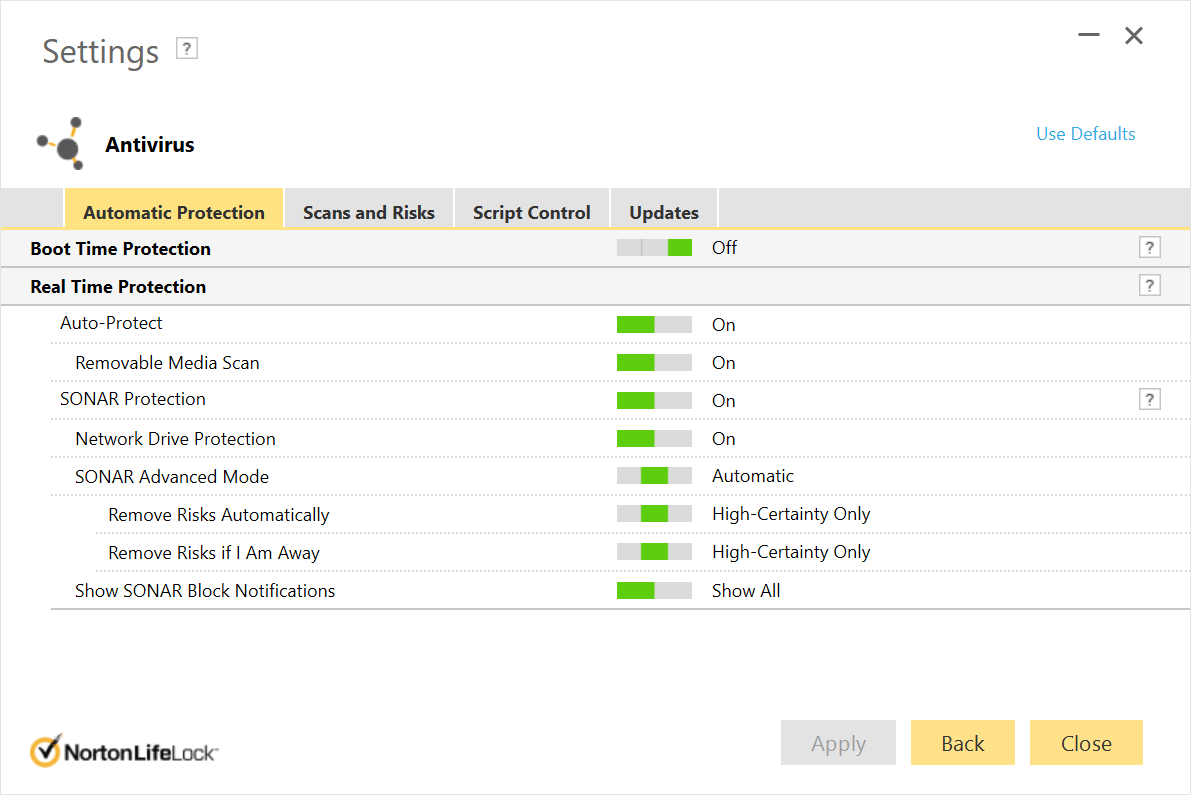This screenshot has width=1191, height=795.
Task: Click the Show All value text
Action: (x=746, y=590)
